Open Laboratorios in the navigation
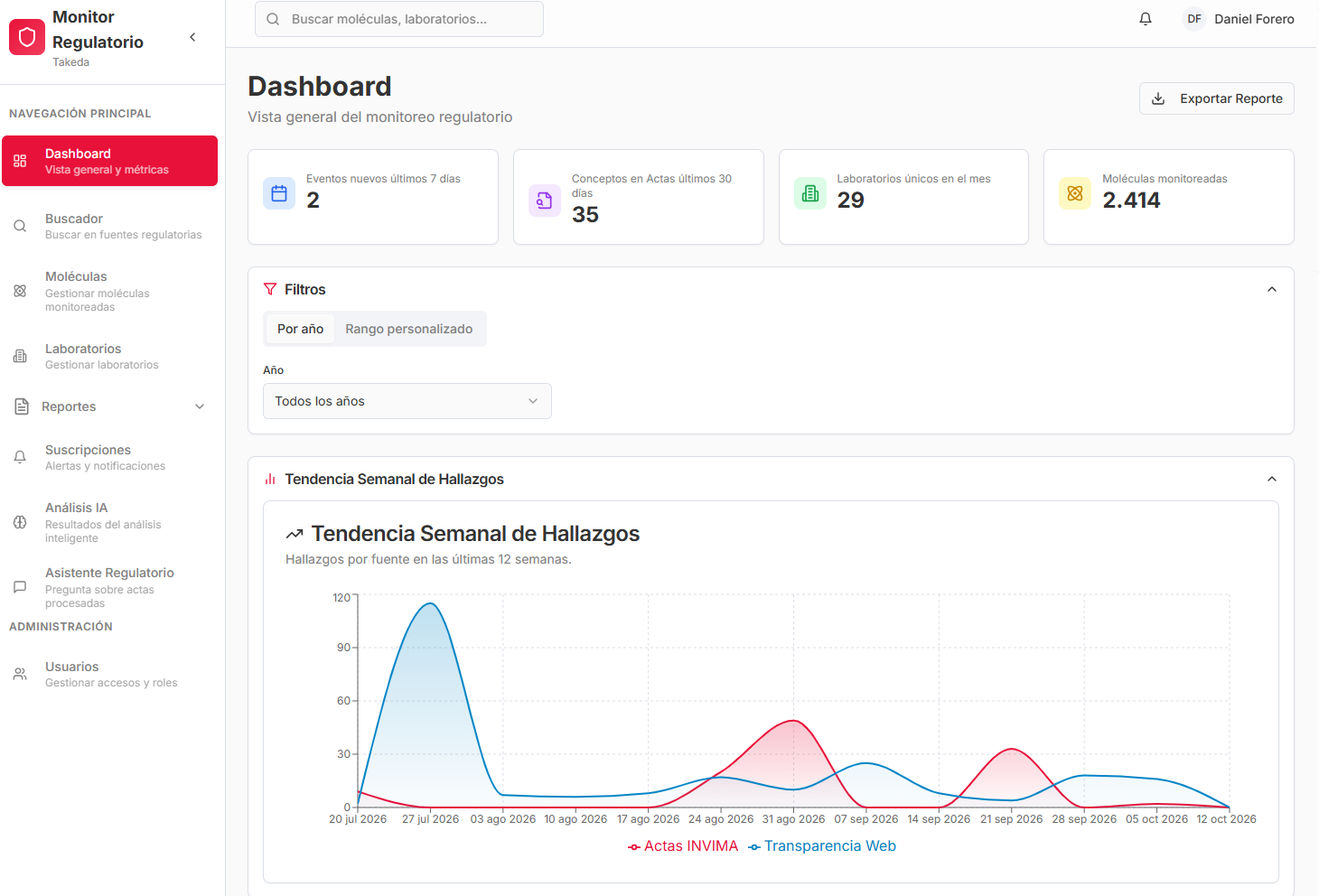Image resolution: width=1319 pixels, height=896 pixels. pos(109,356)
